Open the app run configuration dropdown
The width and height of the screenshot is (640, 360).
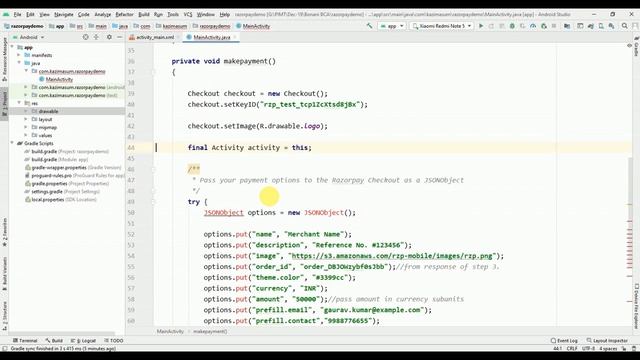tap(391, 26)
